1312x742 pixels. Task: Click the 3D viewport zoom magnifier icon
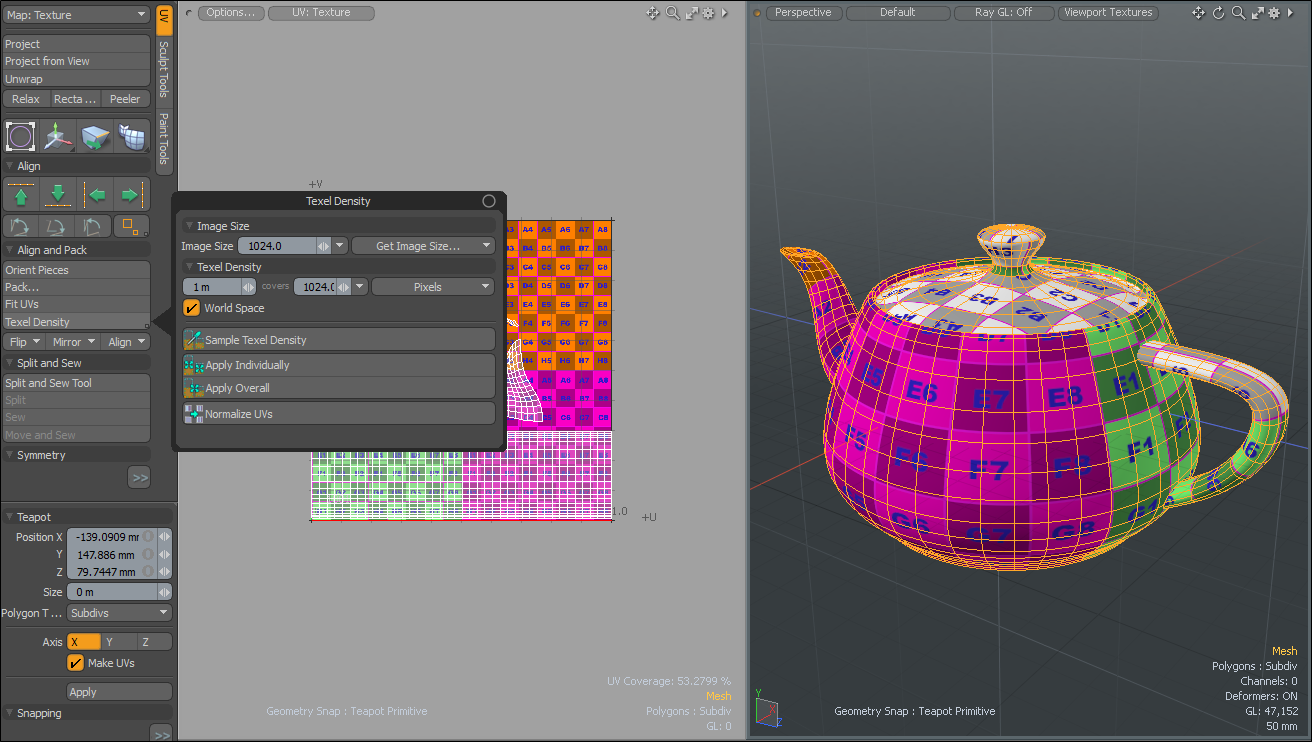pos(1238,13)
